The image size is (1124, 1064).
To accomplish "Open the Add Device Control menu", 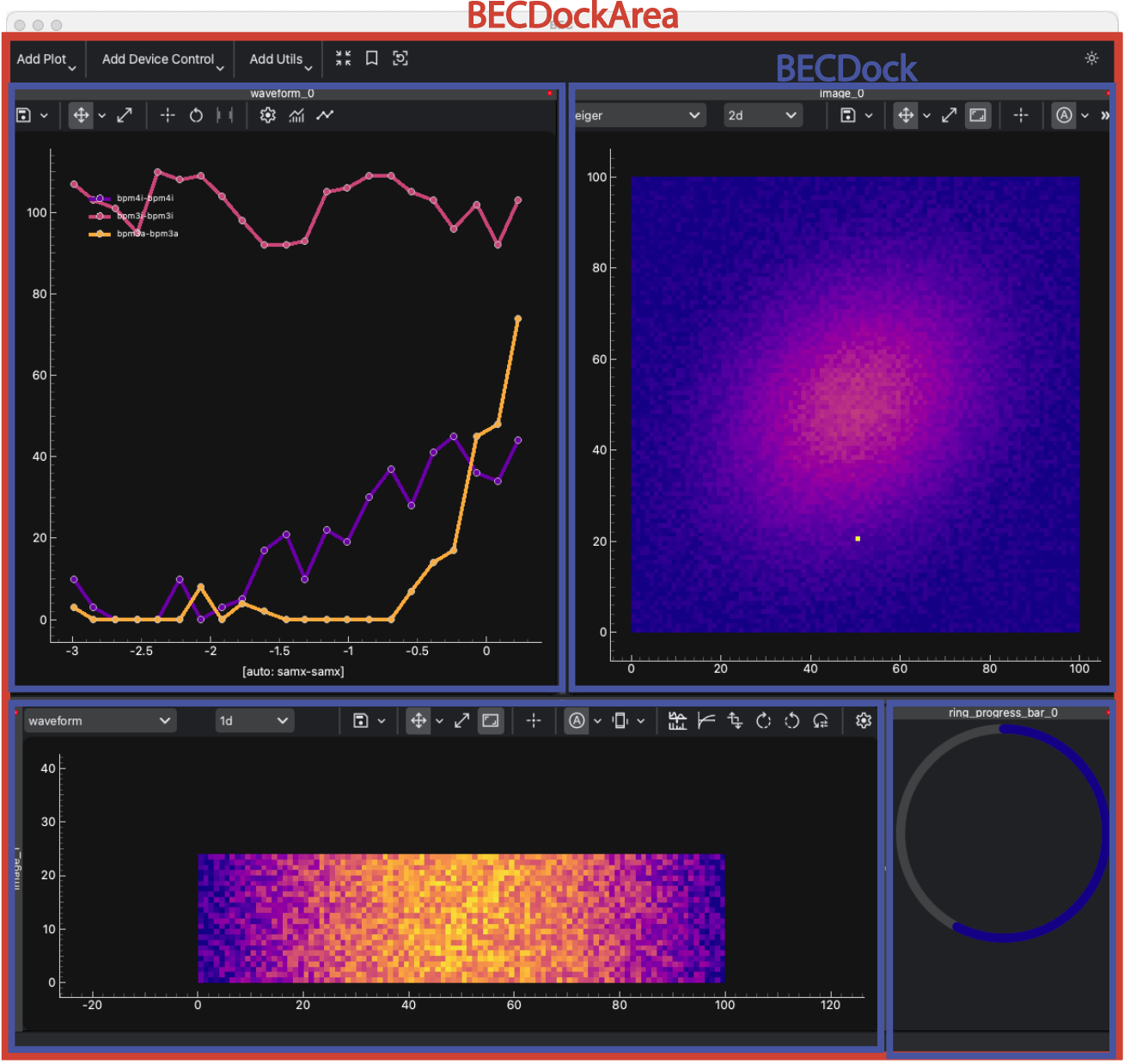I will click(162, 59).
